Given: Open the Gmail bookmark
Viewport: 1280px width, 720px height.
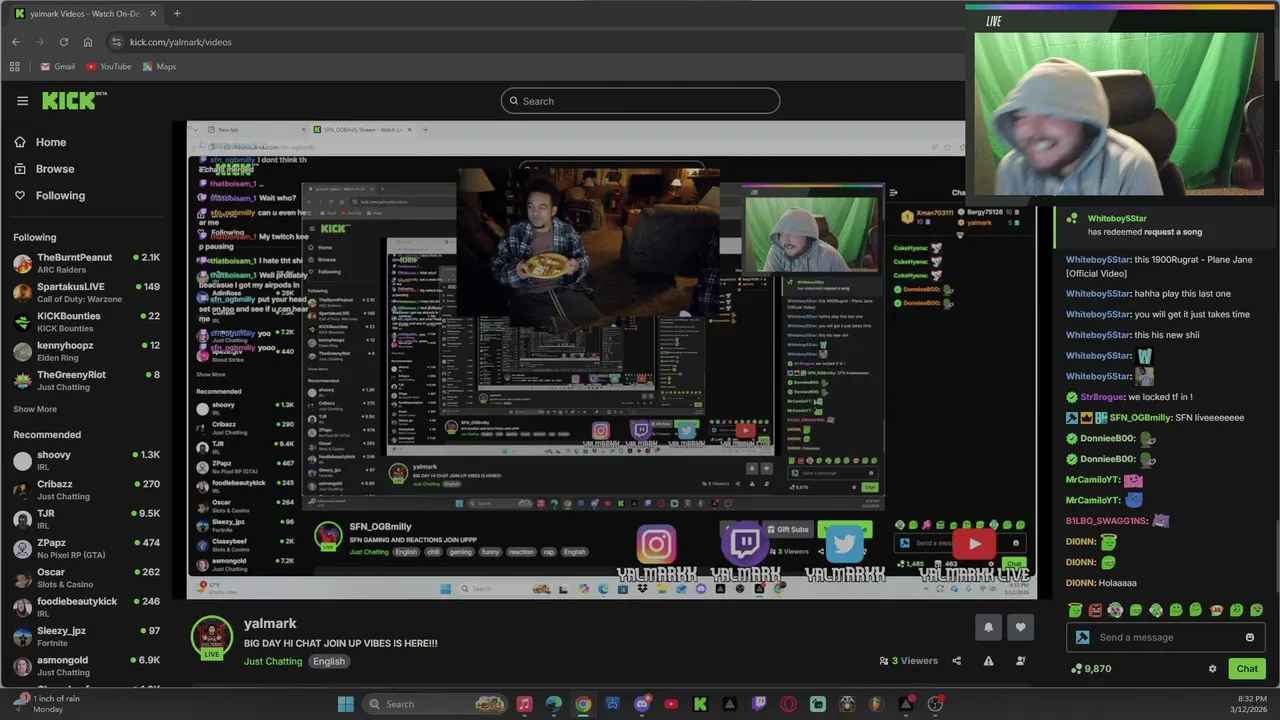Looking at the screenshot, I should pos(57,67).
